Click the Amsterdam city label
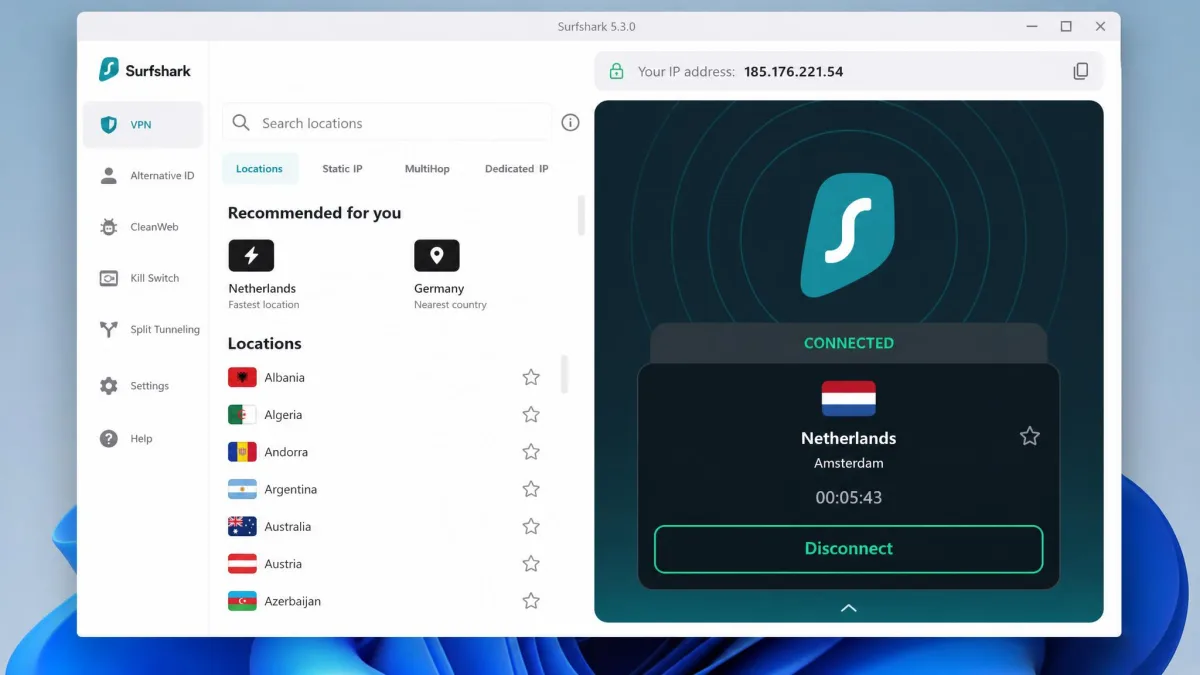This screenshot has width=1200, height=675. [x=848, y=463]
